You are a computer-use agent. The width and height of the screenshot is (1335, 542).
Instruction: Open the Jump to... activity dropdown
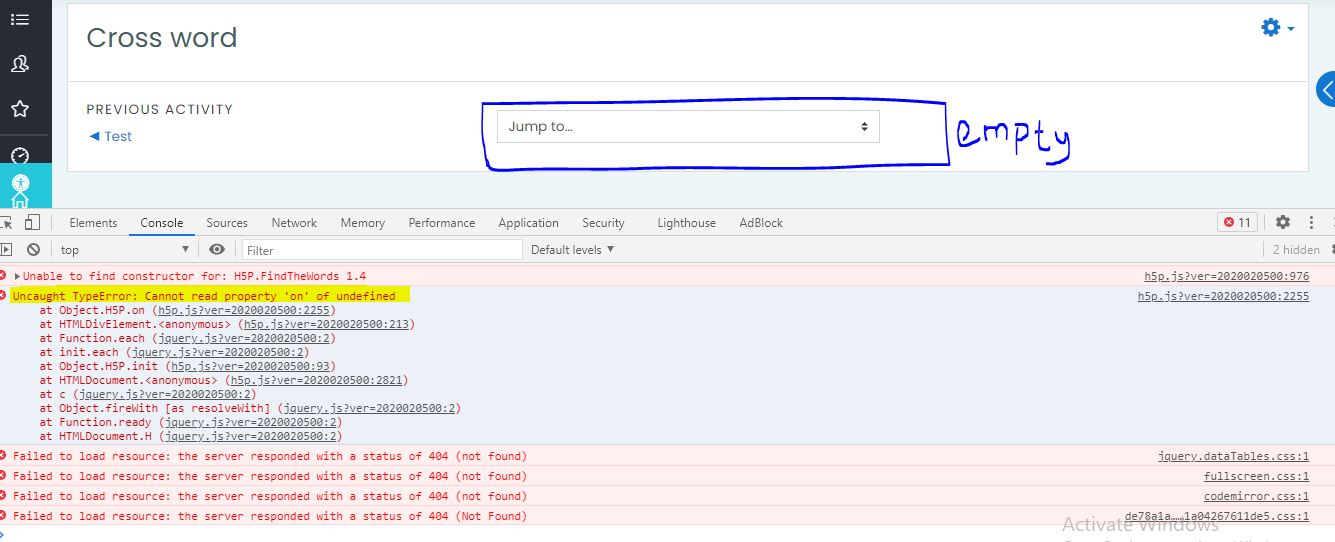(x=688, y=127)
